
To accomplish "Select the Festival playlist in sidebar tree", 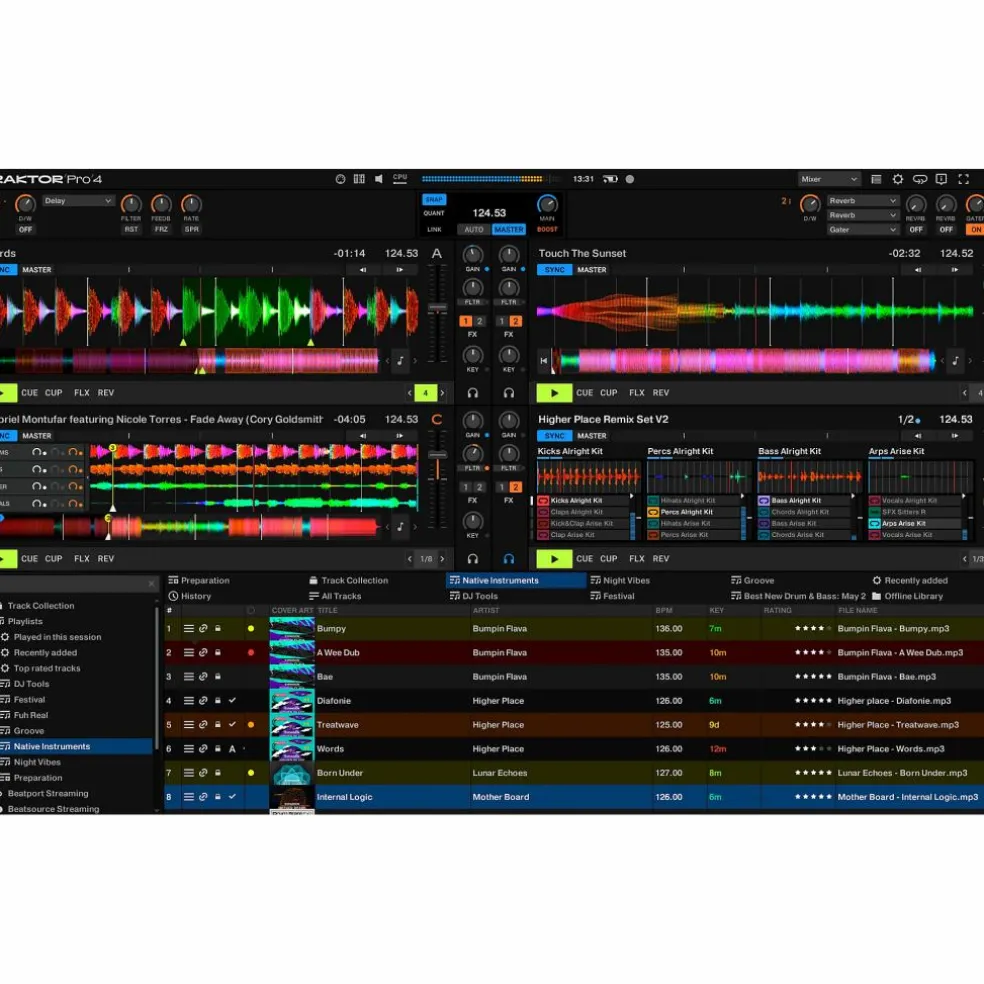I will pyautogui.click(x=29, y=700).
